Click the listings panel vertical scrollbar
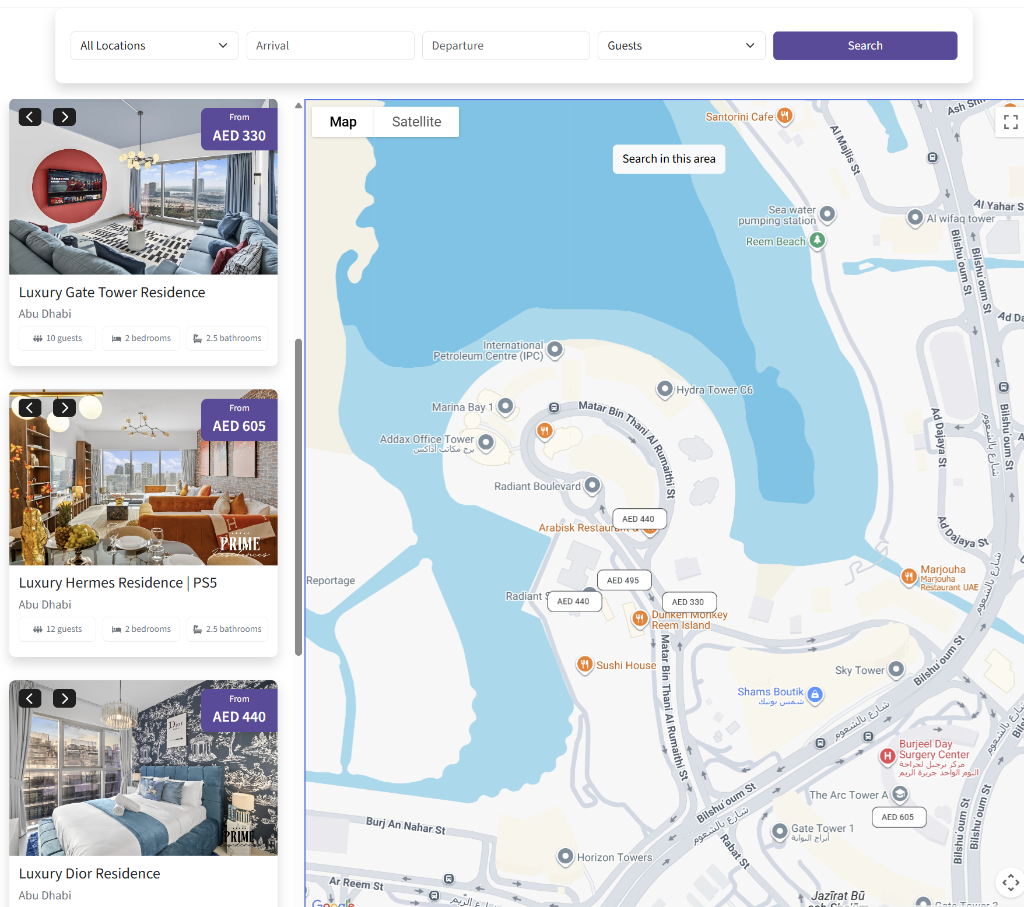1024x907 pixels. coord(298,497)
